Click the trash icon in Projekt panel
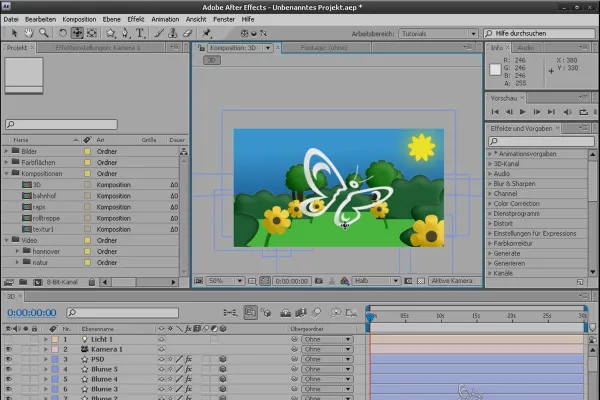Screen dimensions: 600x400 [x=91, y=282]
